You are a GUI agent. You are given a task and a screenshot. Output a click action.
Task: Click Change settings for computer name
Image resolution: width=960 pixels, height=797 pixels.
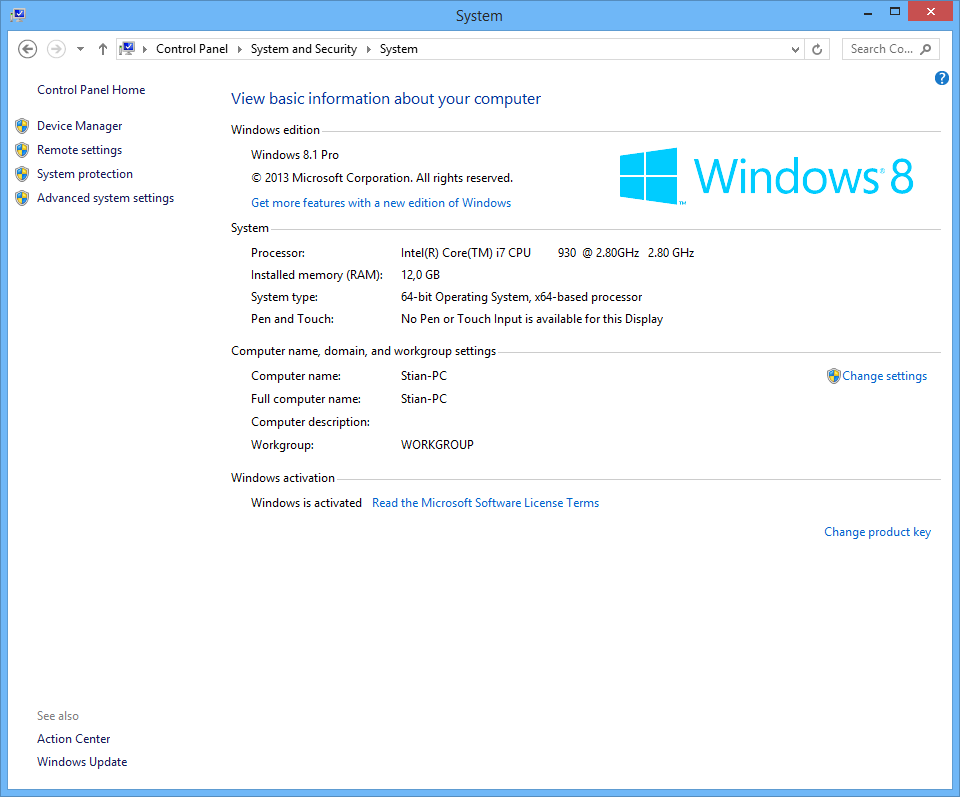[884, 376]
